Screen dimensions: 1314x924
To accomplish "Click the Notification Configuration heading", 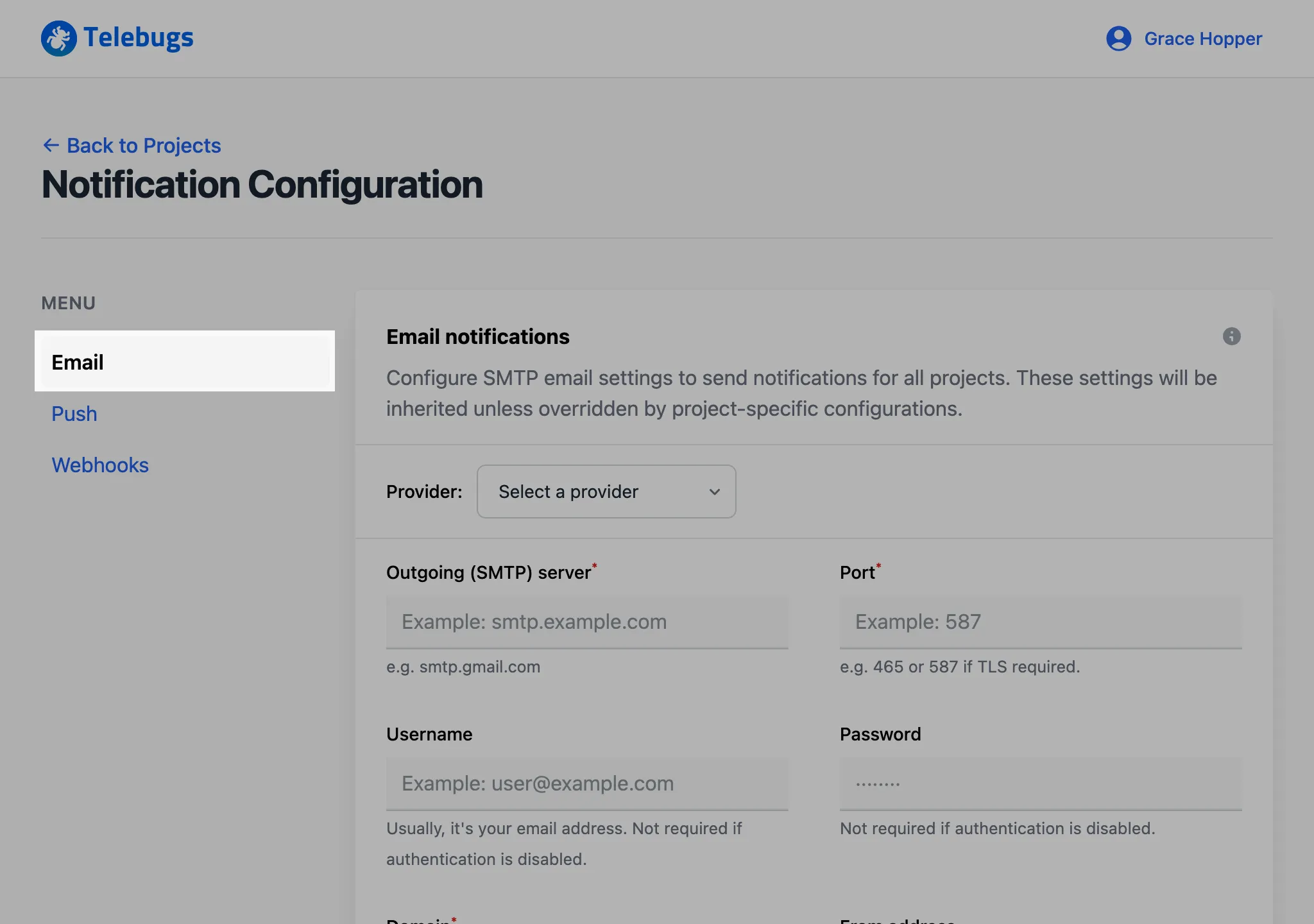I will pos(262,185).
